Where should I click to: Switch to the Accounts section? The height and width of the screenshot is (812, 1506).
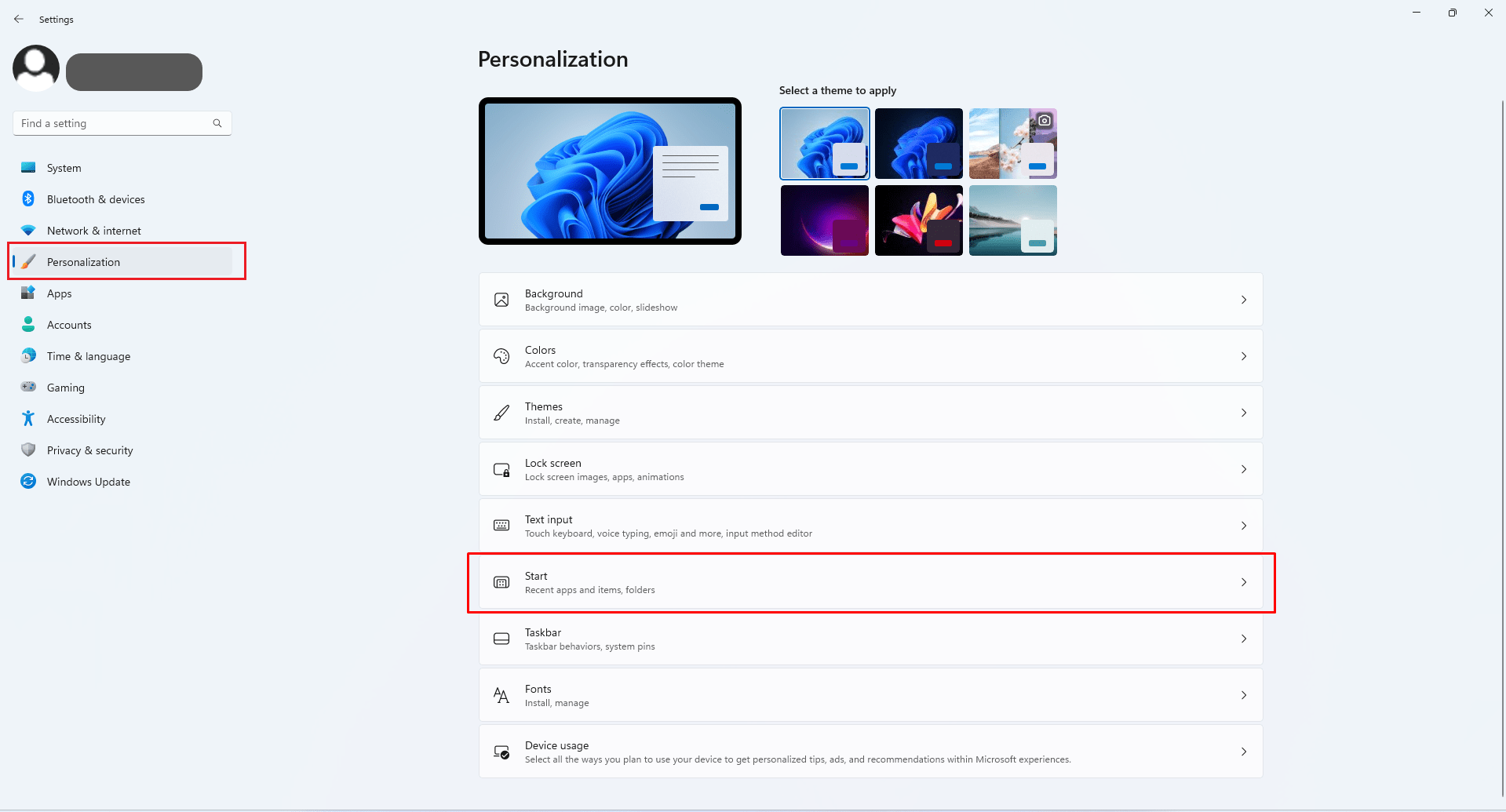pyautogui.click(x=70, y=324)
